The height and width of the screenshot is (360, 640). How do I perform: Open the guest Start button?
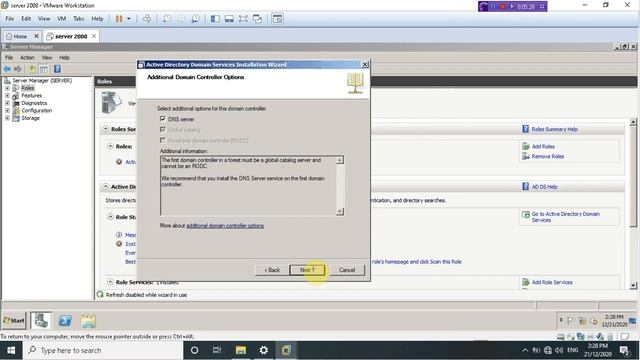tap(14, 321)
